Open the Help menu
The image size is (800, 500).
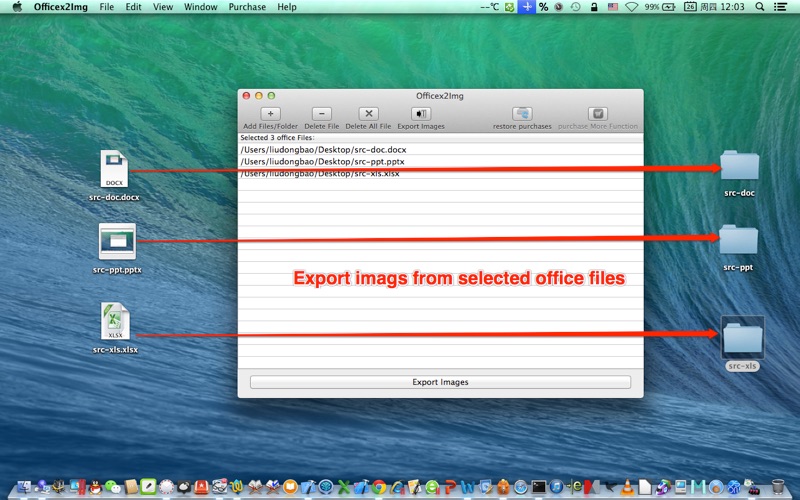pyautogui.click(x=287, y=7)
